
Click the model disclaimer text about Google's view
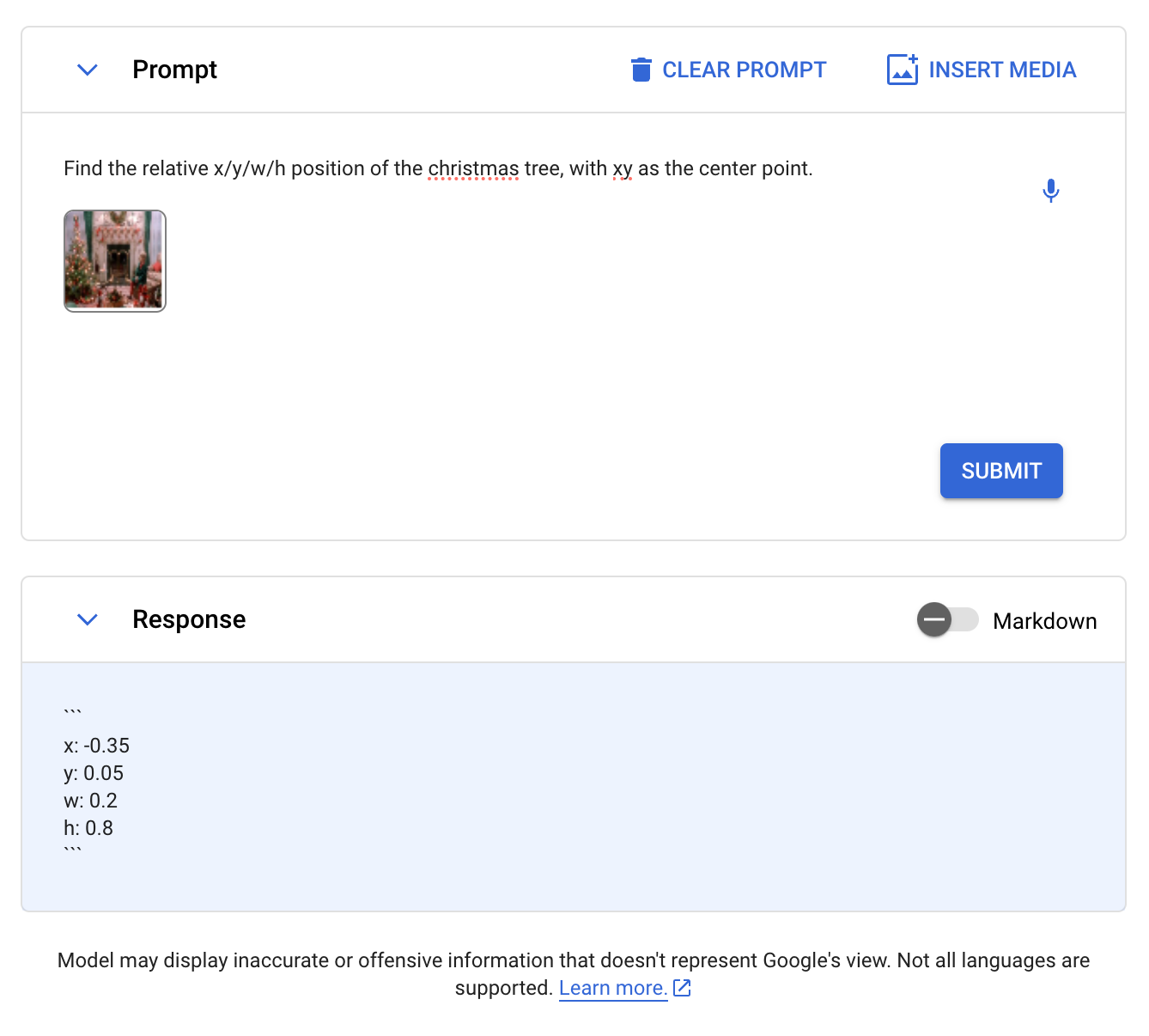point(574,973)
